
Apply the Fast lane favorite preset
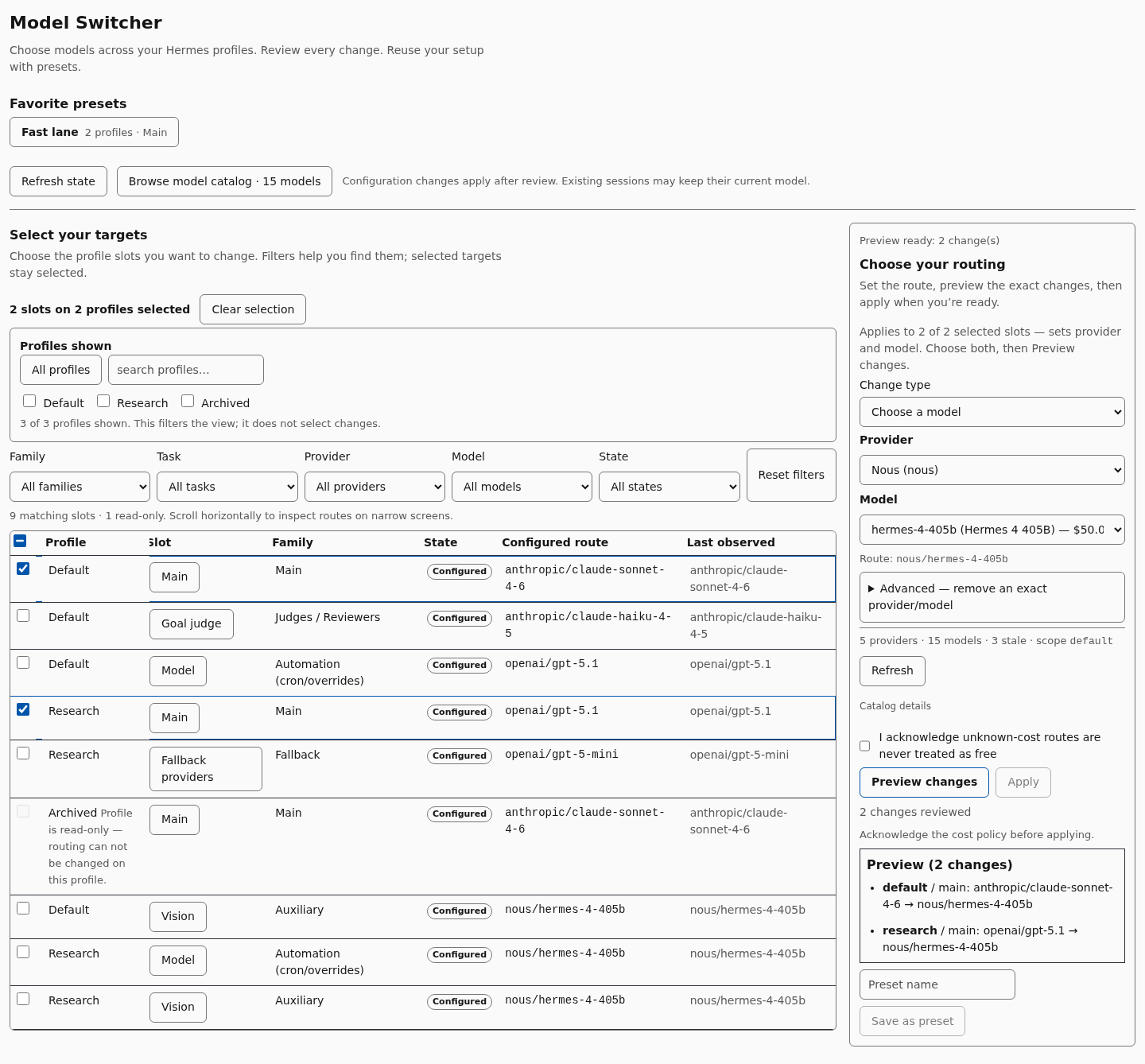coord(94,132)
